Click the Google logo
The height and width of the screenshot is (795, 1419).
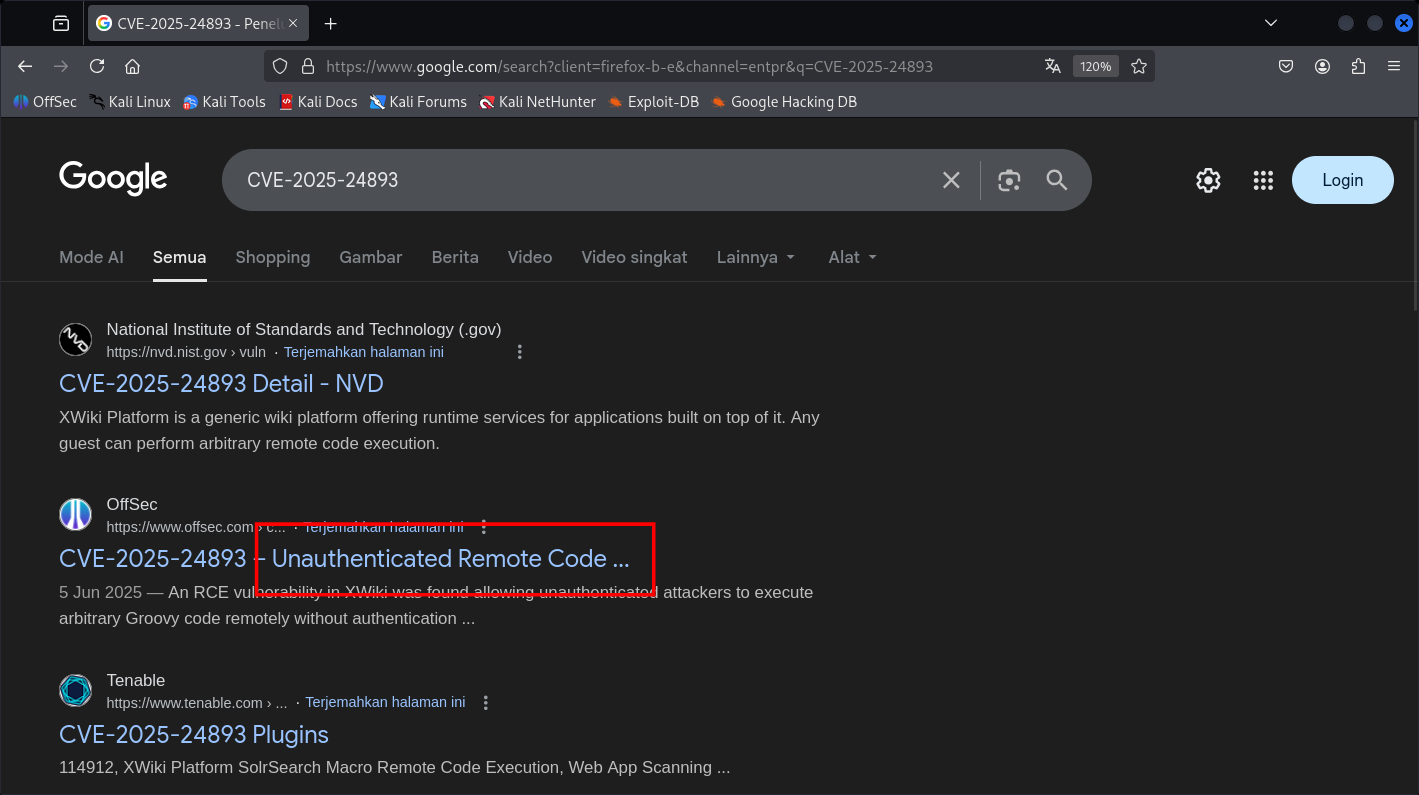113,179
